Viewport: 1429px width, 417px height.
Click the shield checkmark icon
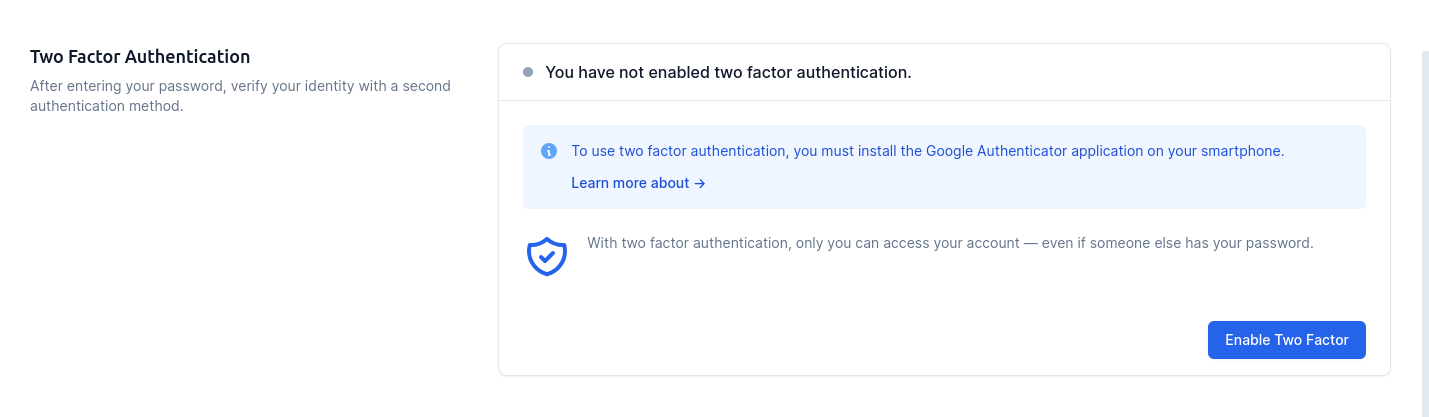[x=547, y=256]
